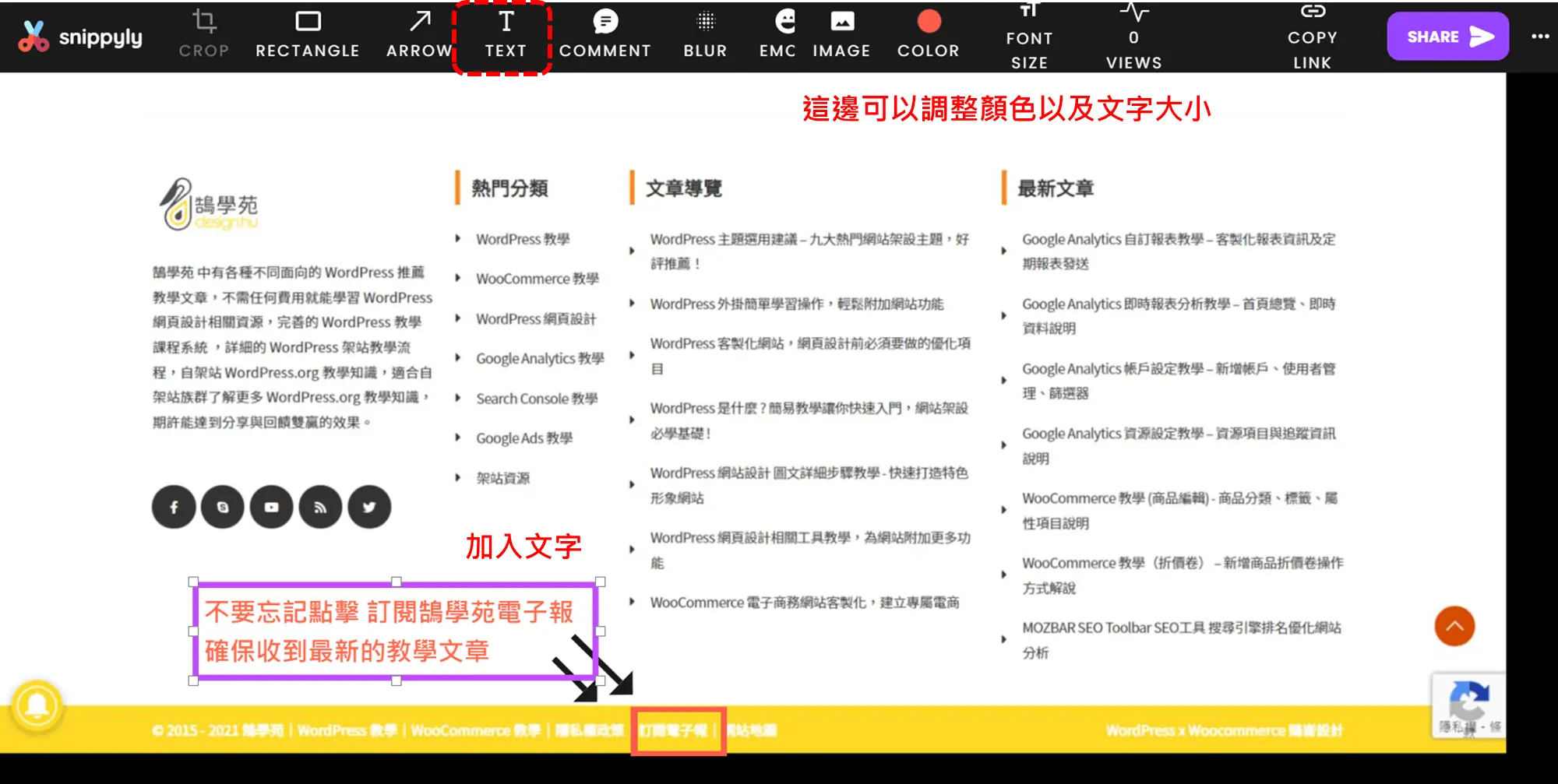Select the Rectangle tool

tap(308, 33)
